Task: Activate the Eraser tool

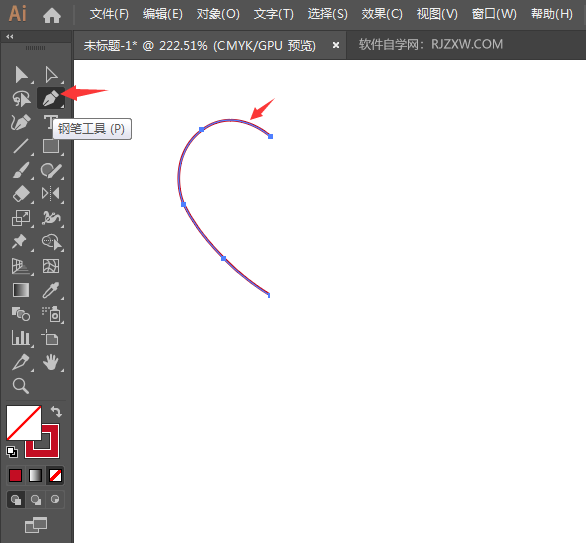Action: pos(21,194)
